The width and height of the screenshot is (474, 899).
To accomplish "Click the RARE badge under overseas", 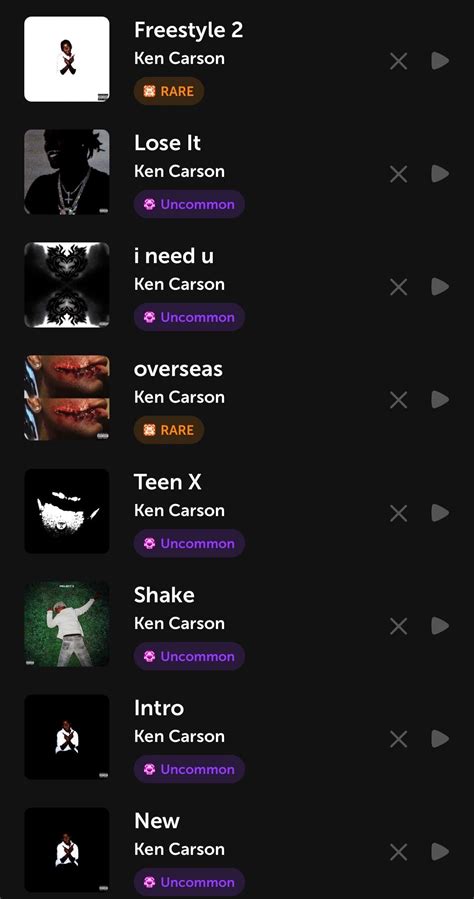I will (x=169, y=430).
